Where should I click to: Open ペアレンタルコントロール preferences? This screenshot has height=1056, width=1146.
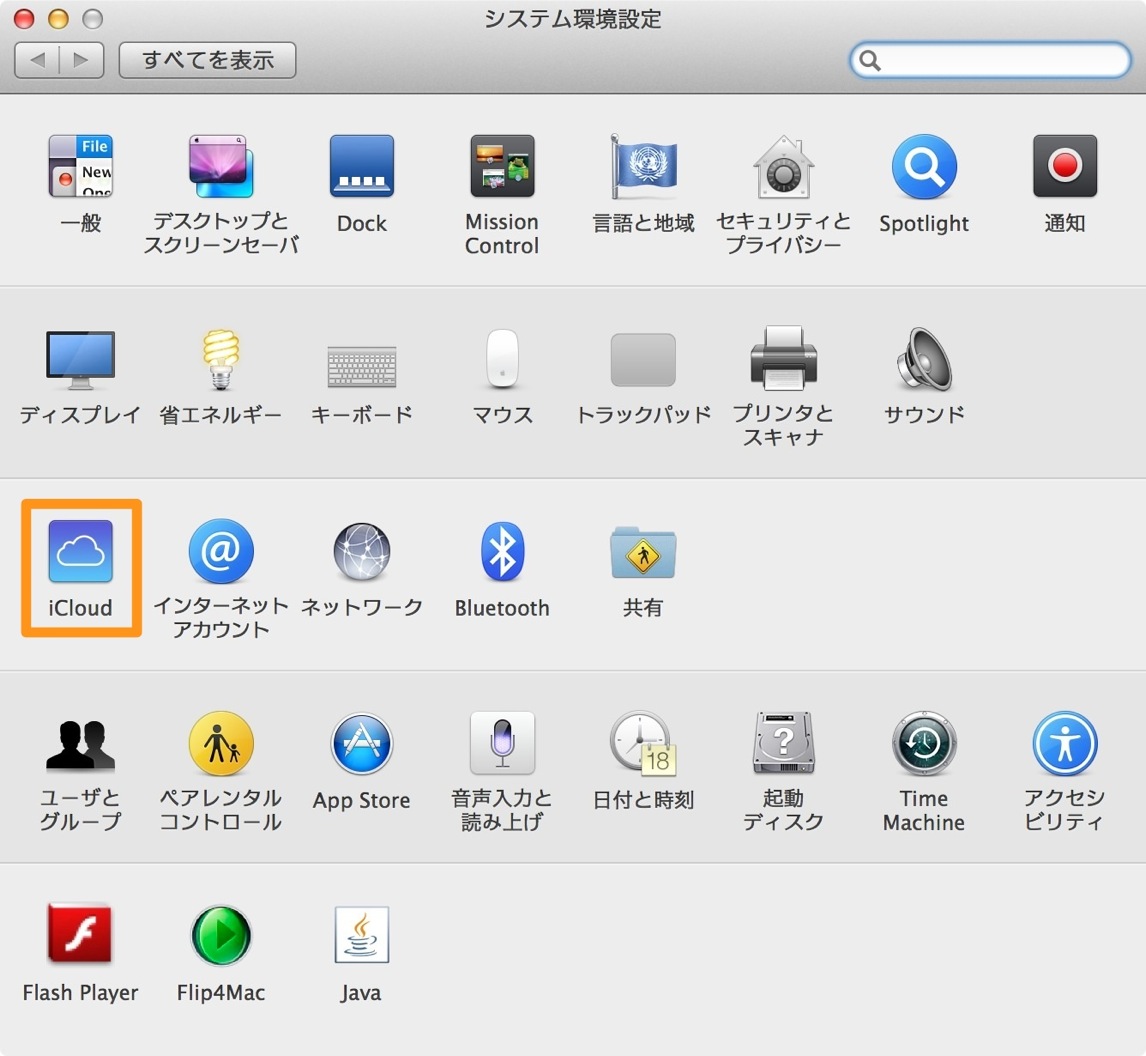click(221, 744)
